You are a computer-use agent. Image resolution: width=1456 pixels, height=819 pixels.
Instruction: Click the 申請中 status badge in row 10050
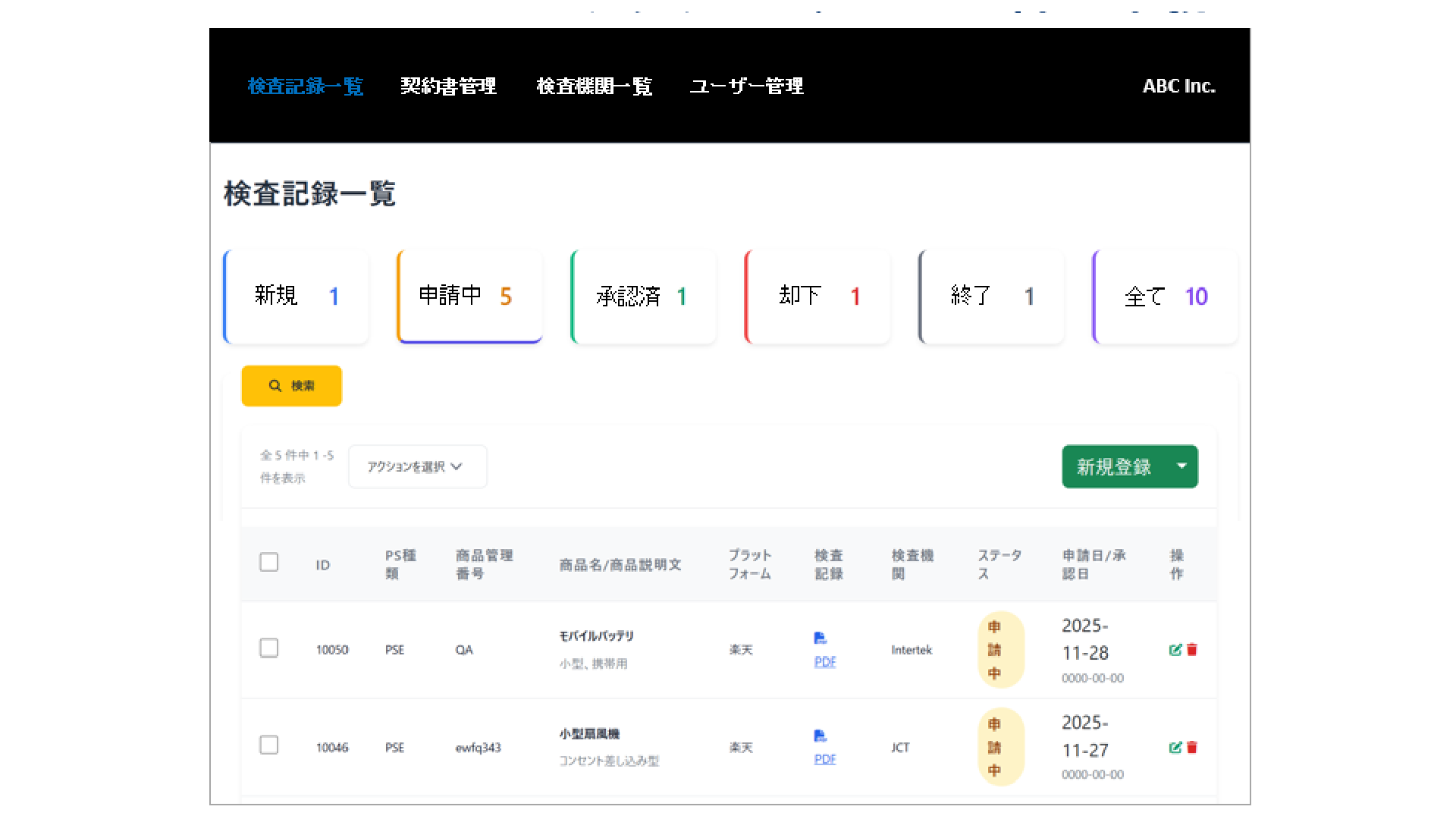pos(1000,650)
